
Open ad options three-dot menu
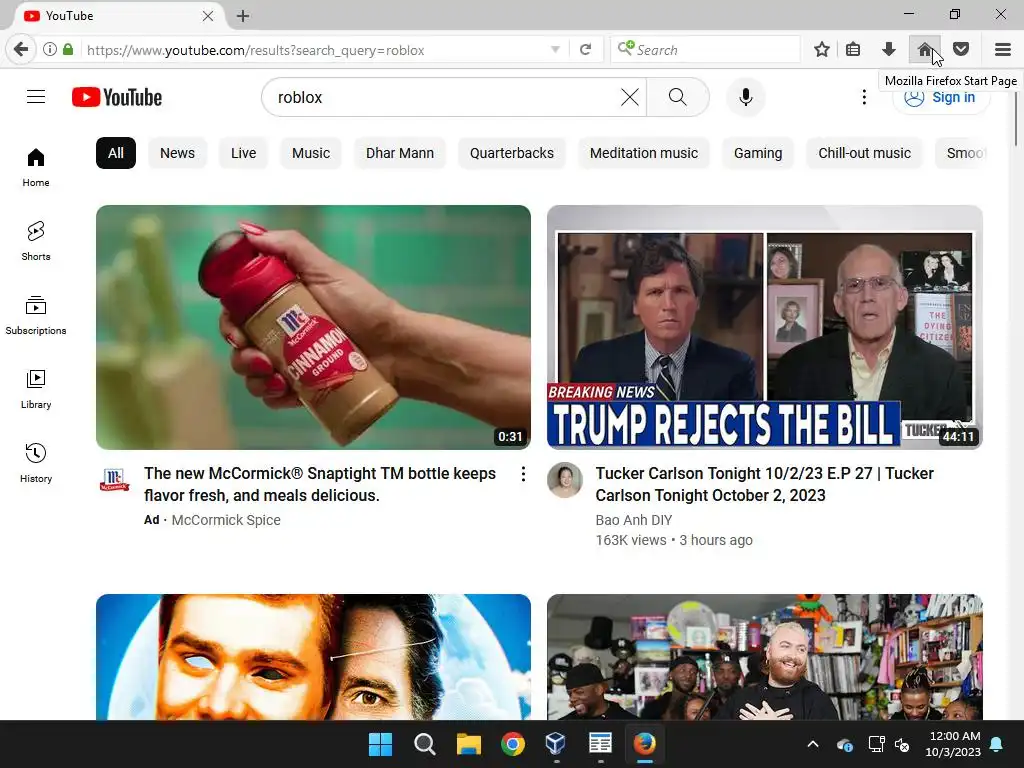tap(523, 474)
